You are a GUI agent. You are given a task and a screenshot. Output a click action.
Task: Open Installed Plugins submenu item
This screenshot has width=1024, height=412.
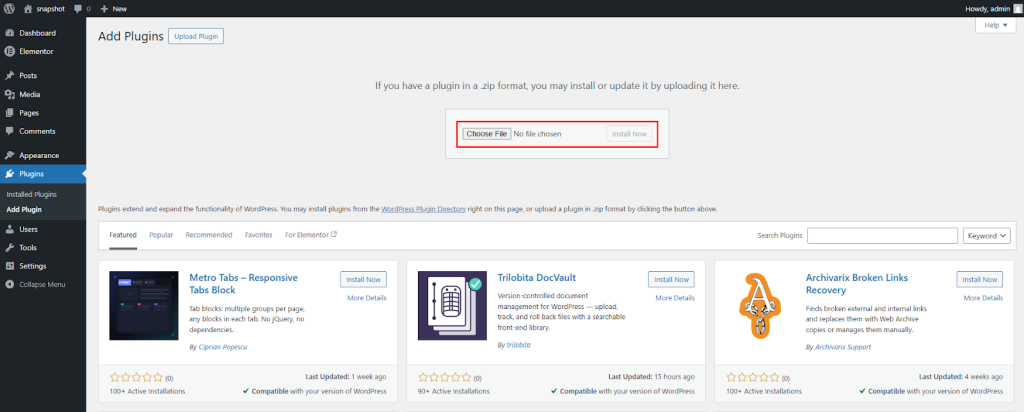[x=31, y=195]
